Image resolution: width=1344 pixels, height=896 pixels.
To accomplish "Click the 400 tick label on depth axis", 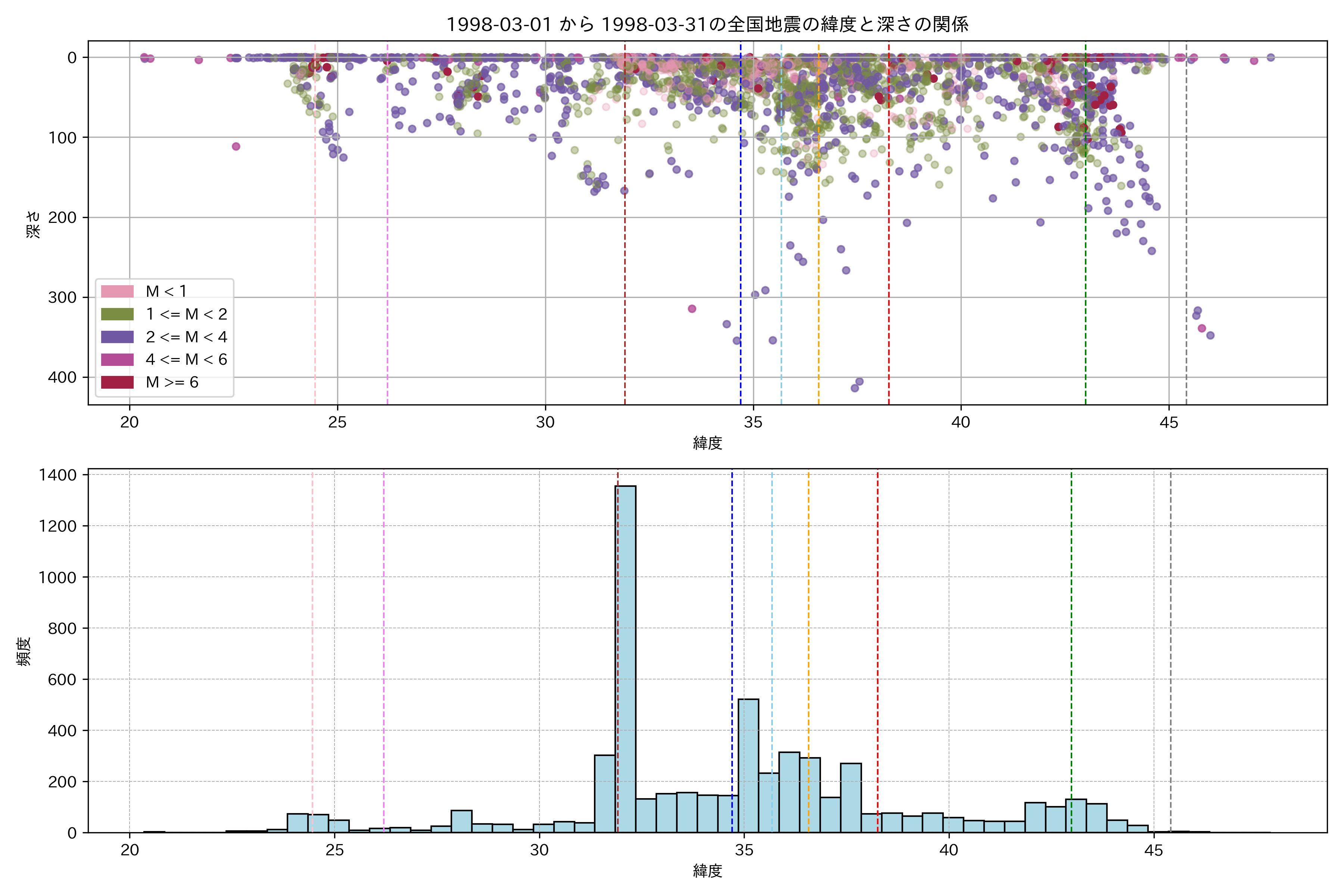I will point(62,377).
